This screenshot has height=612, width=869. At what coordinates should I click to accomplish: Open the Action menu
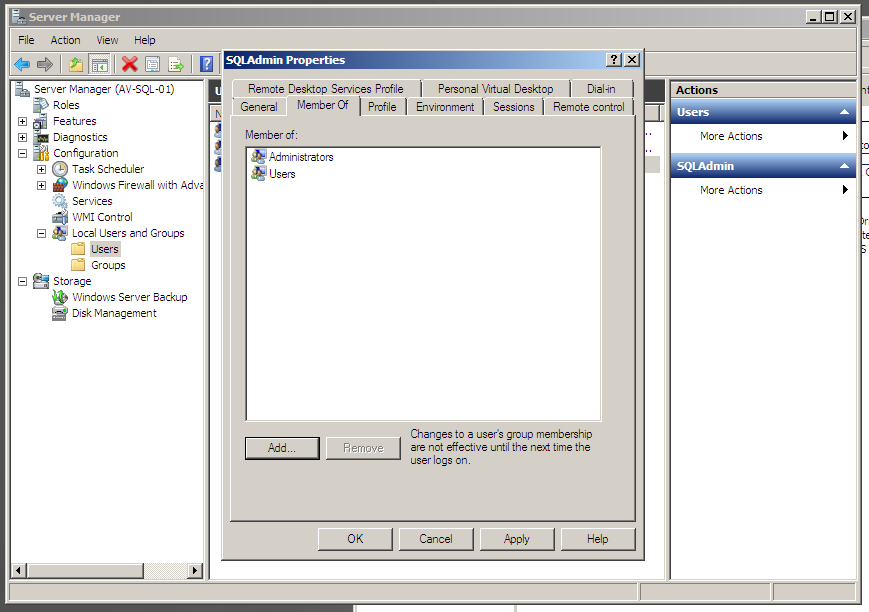pos(65,40)
